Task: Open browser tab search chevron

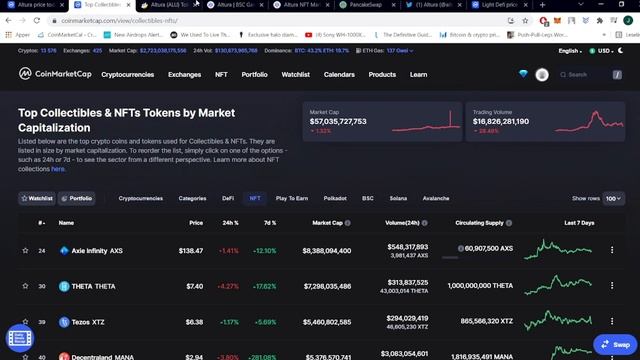Action: (580, 4)
